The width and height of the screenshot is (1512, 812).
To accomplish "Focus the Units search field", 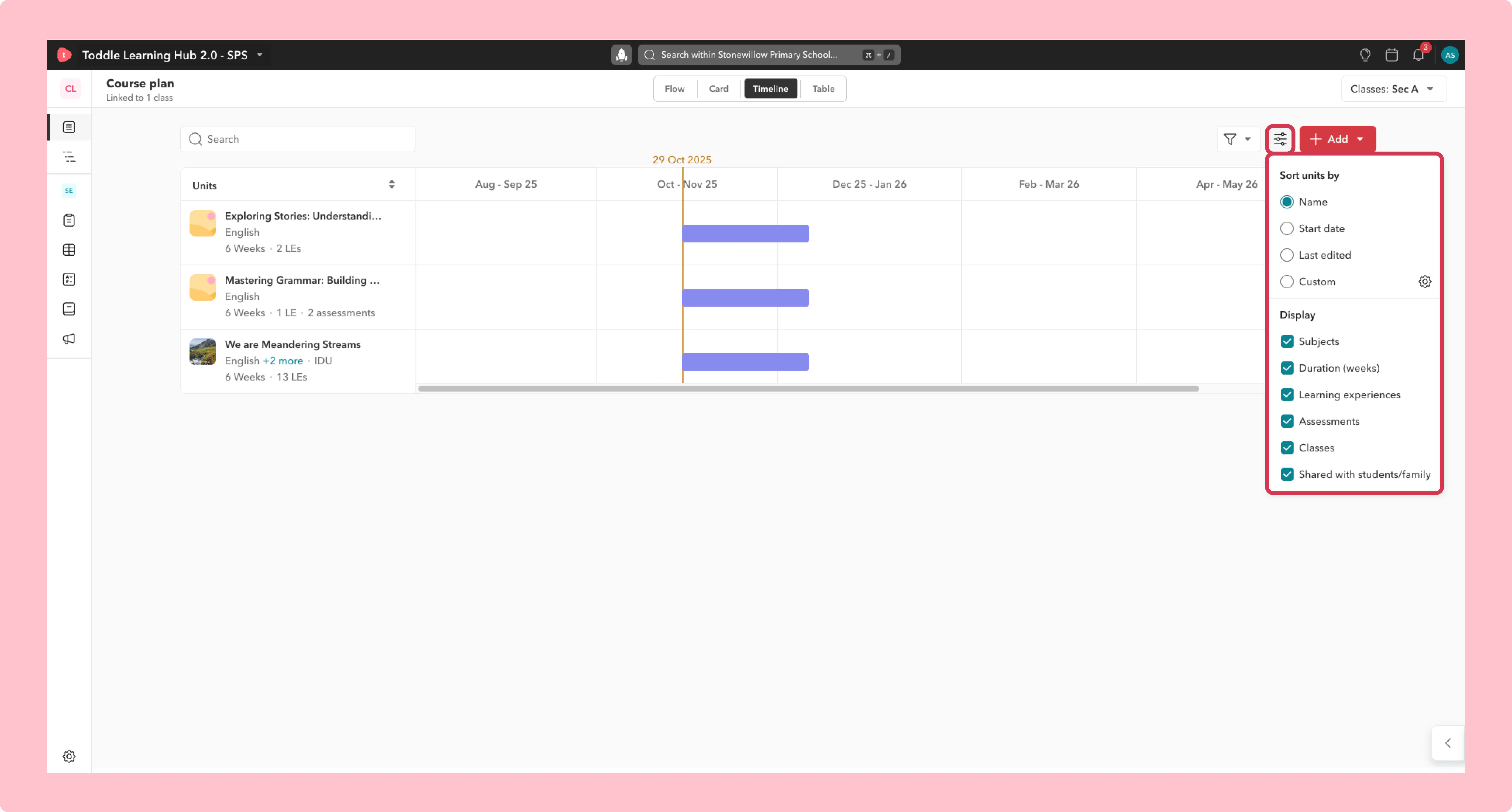I will 298,139.
